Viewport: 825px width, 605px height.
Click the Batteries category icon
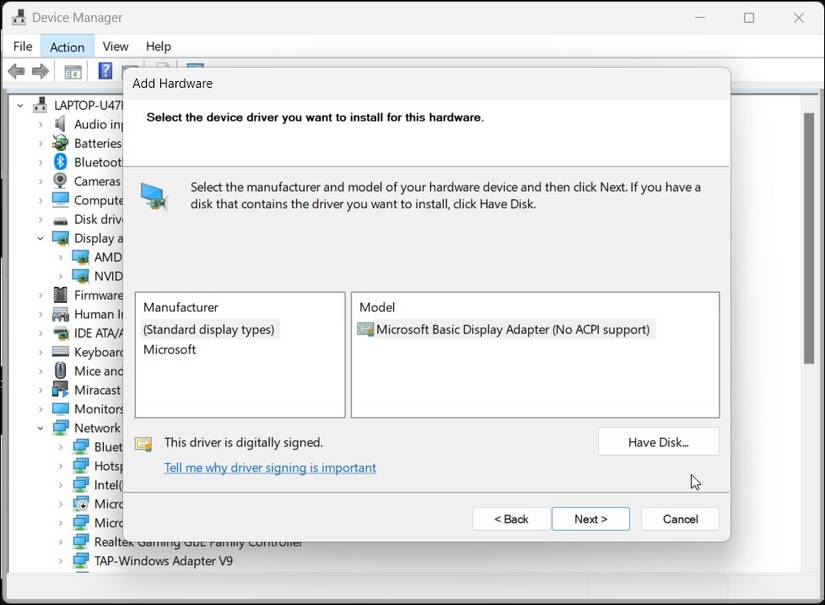coord(60,143)
